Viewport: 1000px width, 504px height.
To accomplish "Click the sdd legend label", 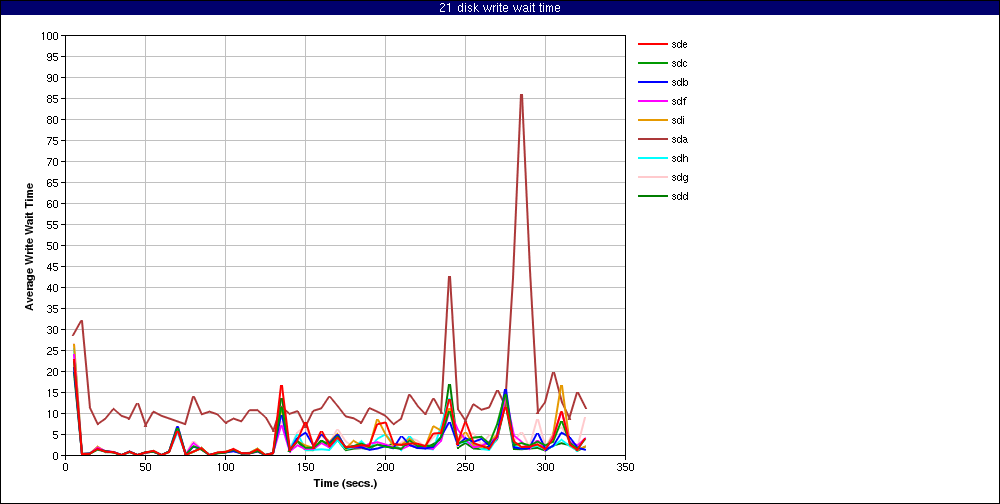I will (679, 196).
